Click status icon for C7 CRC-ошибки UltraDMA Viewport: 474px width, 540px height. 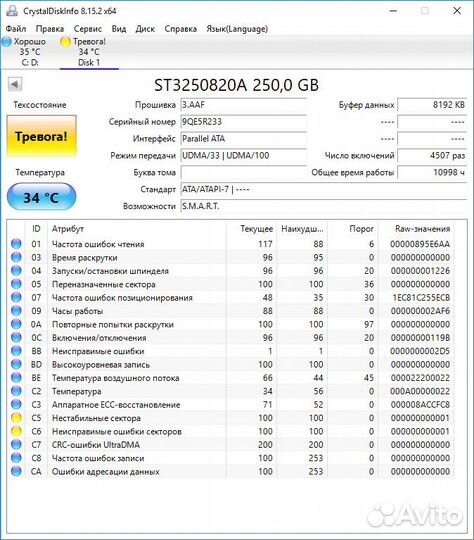[x=16, y=445]
